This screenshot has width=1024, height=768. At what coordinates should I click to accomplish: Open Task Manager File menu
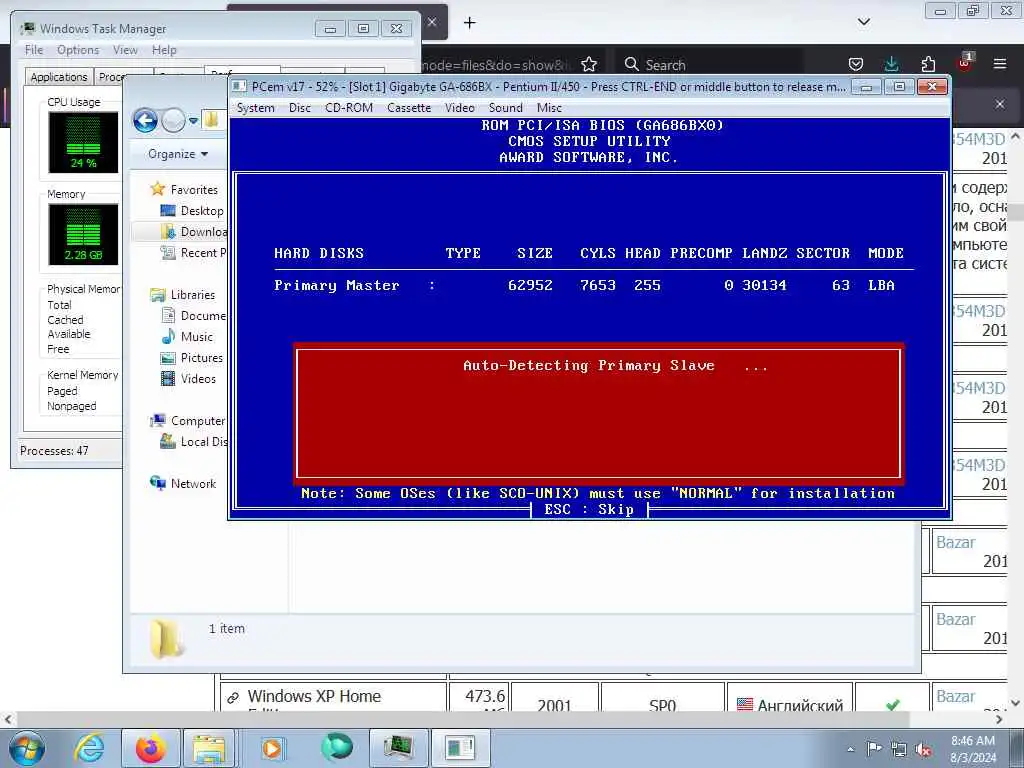pyautogui.click(x=34, y=50)
